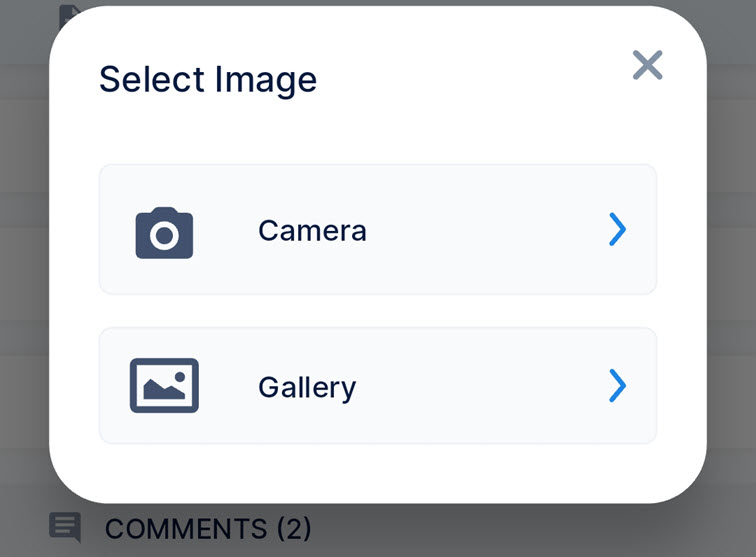Screen dimensions: 756x557
Task: Click the camera icon
Action: click(164, 233)
